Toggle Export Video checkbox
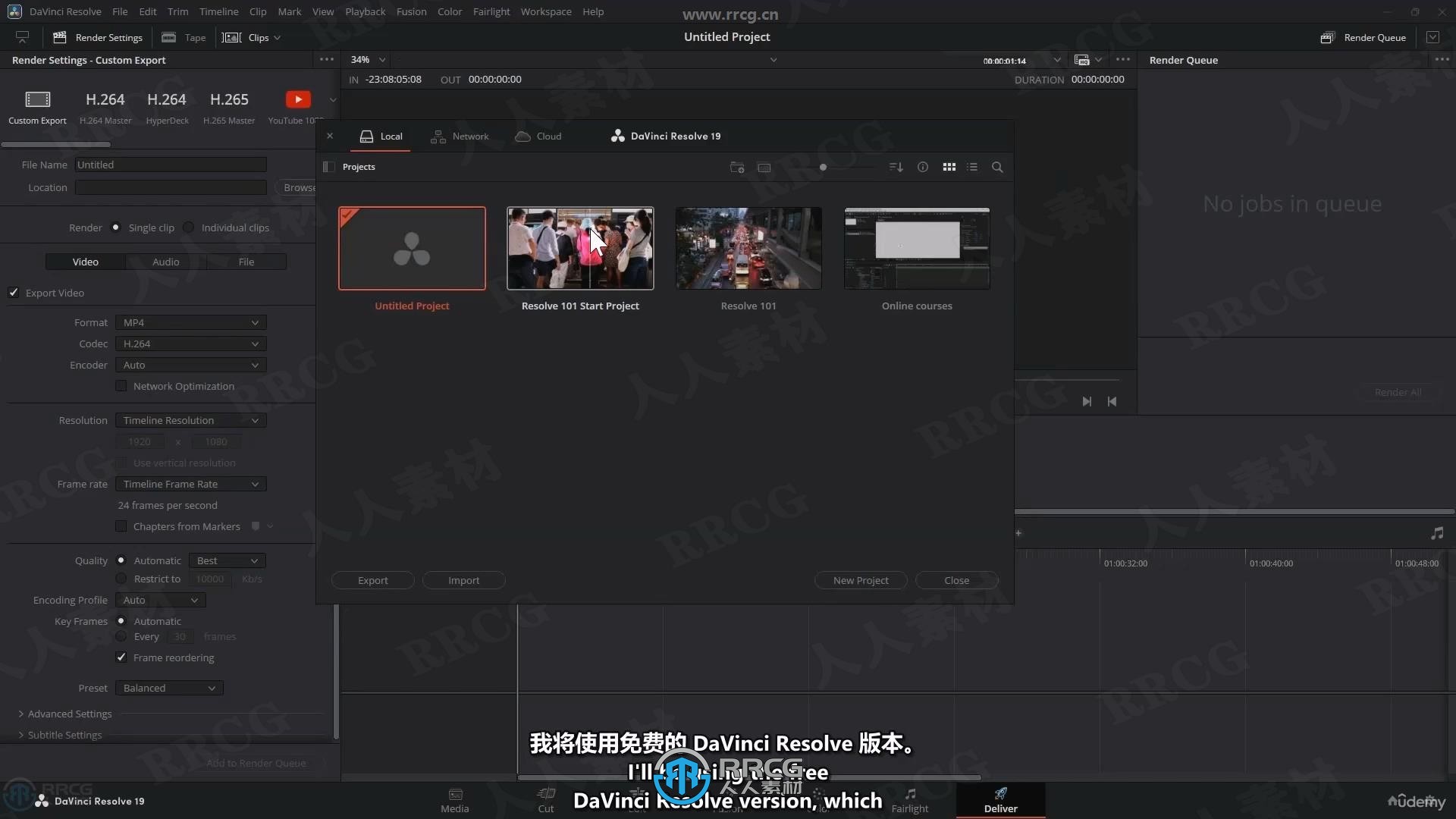Screen dimensions: 1456x819 [x=14, y=293]
